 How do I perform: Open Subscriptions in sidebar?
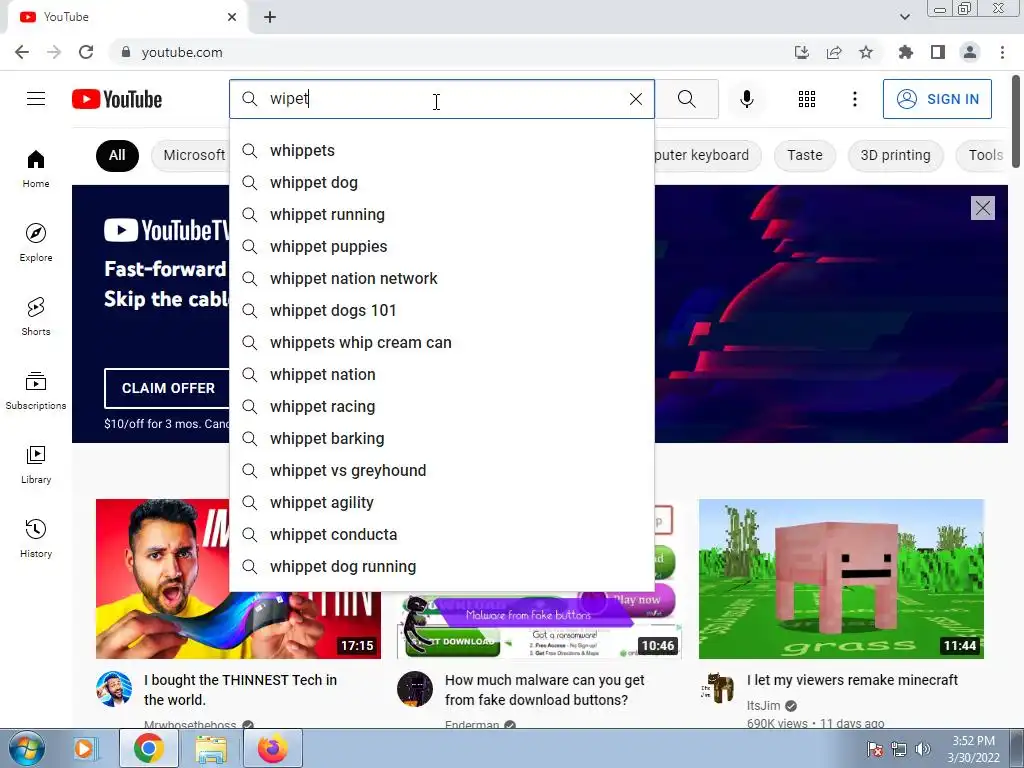point(36,390)
